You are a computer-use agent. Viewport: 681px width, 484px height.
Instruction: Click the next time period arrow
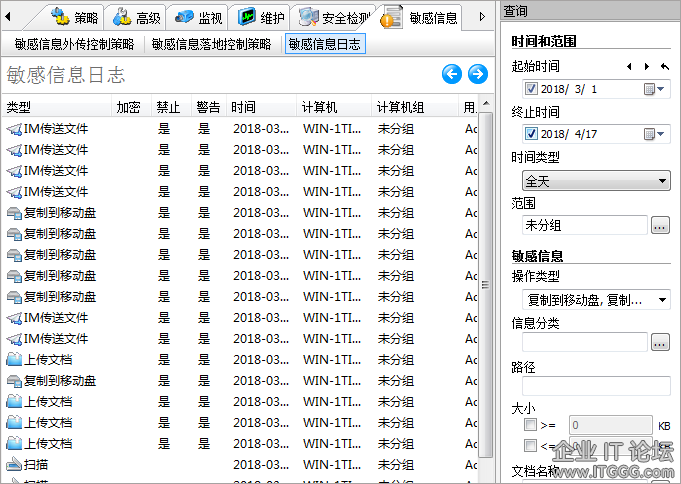point(647,66)
